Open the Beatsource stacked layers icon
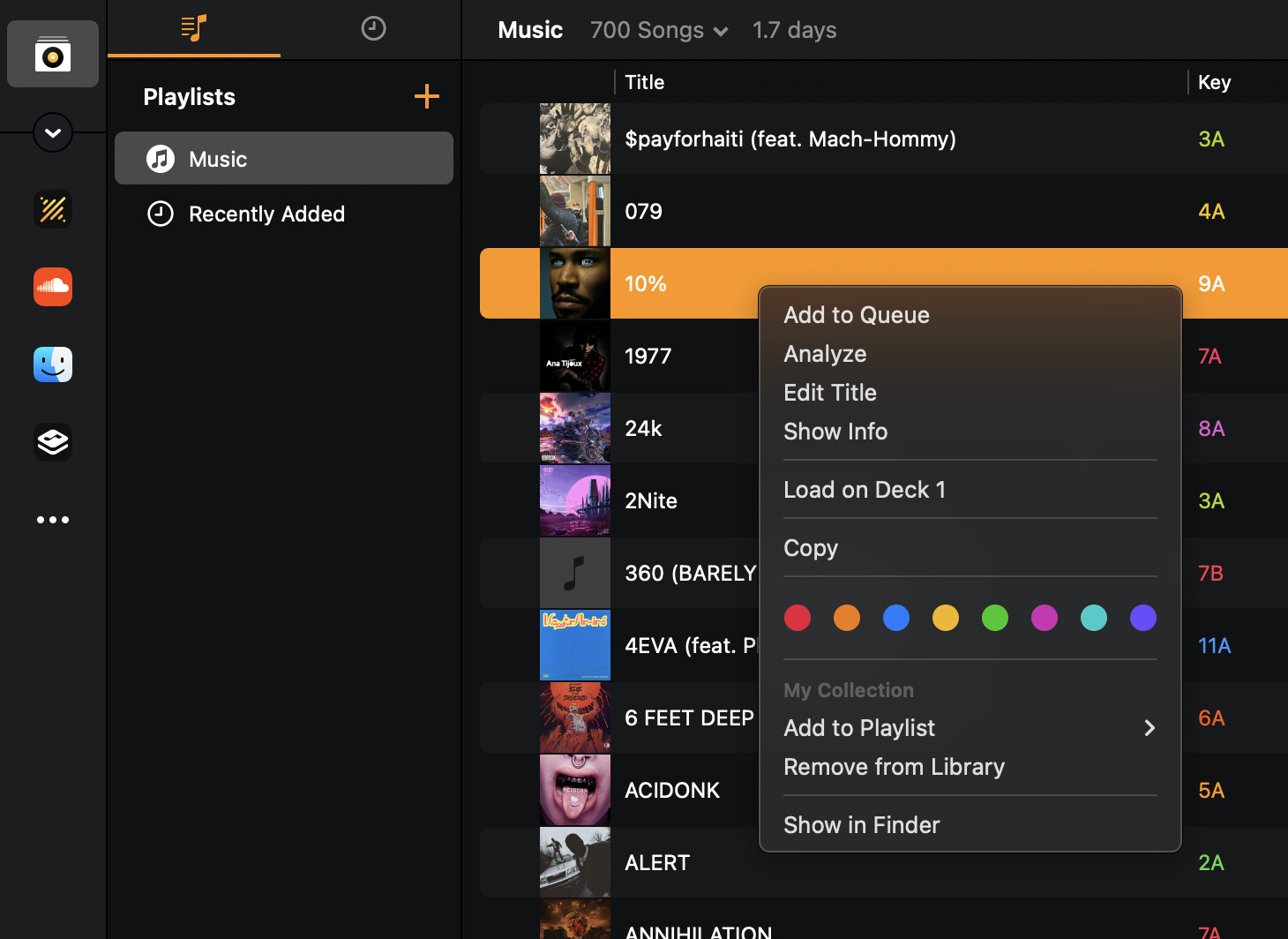 point(53,442)
